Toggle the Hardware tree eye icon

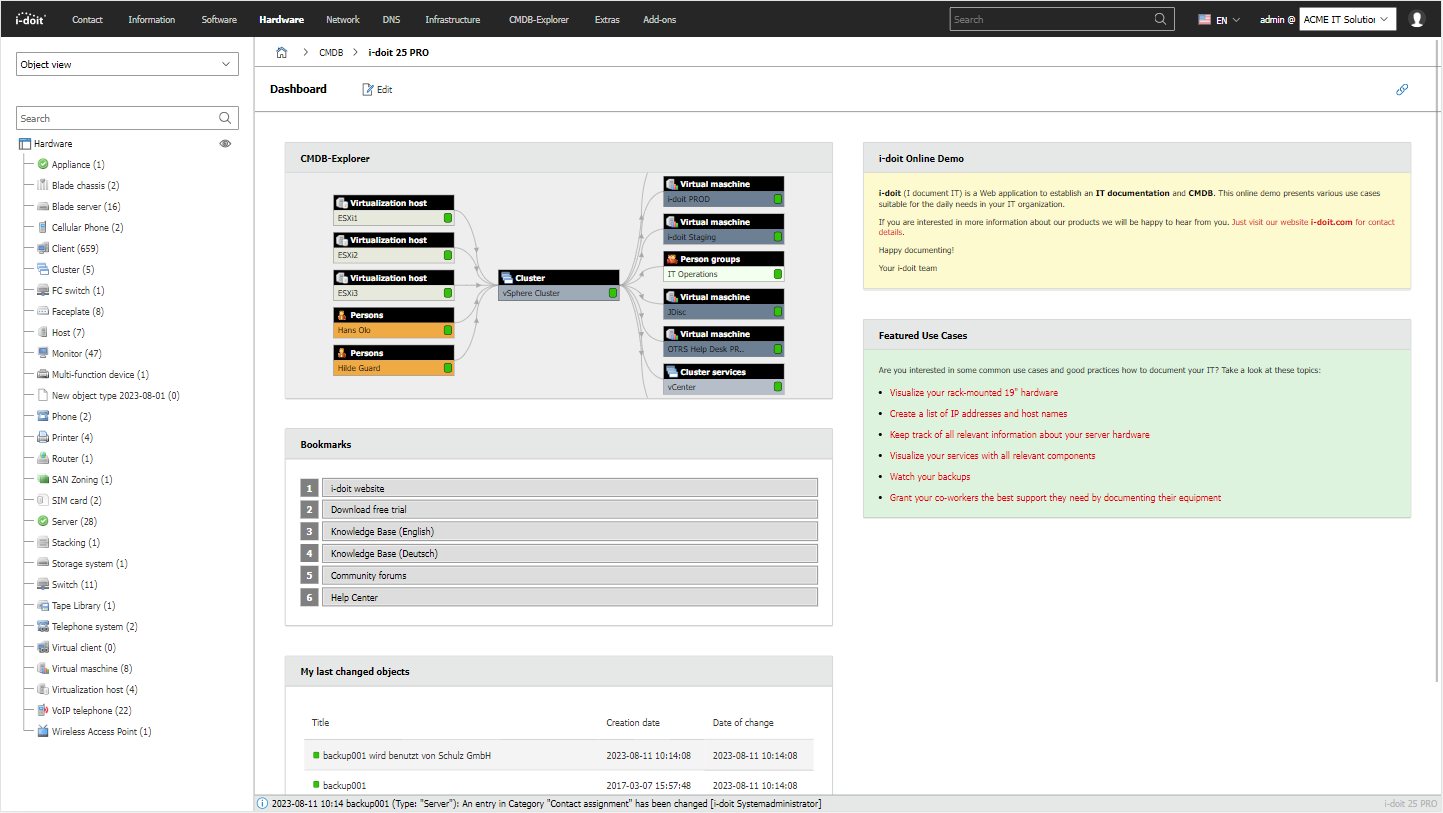click(x=225, y=144)
